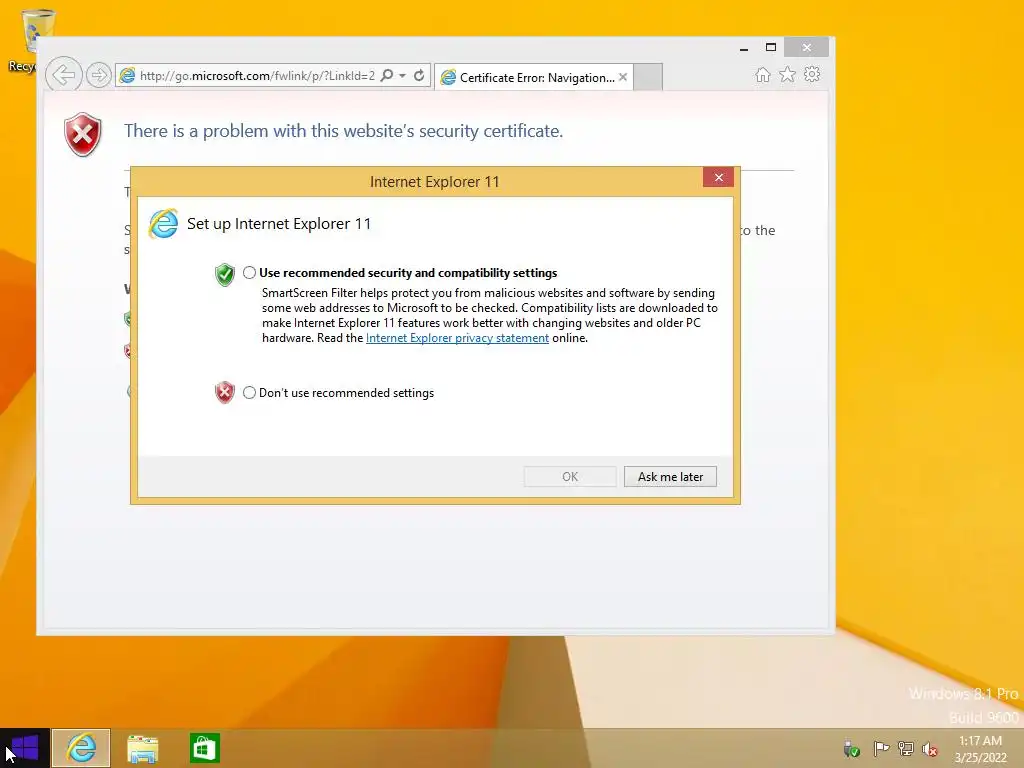Go back with the browser back arrow
The image size is (1024, 768).
tap(64, 75)
